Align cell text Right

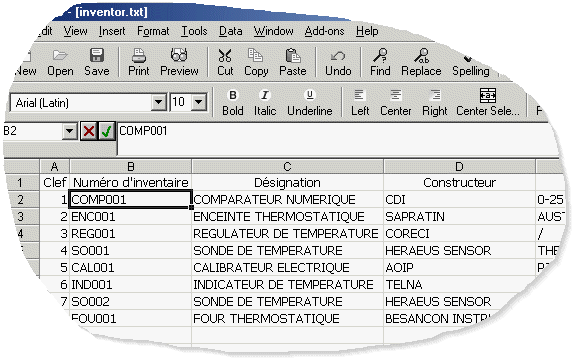[435, 102]
